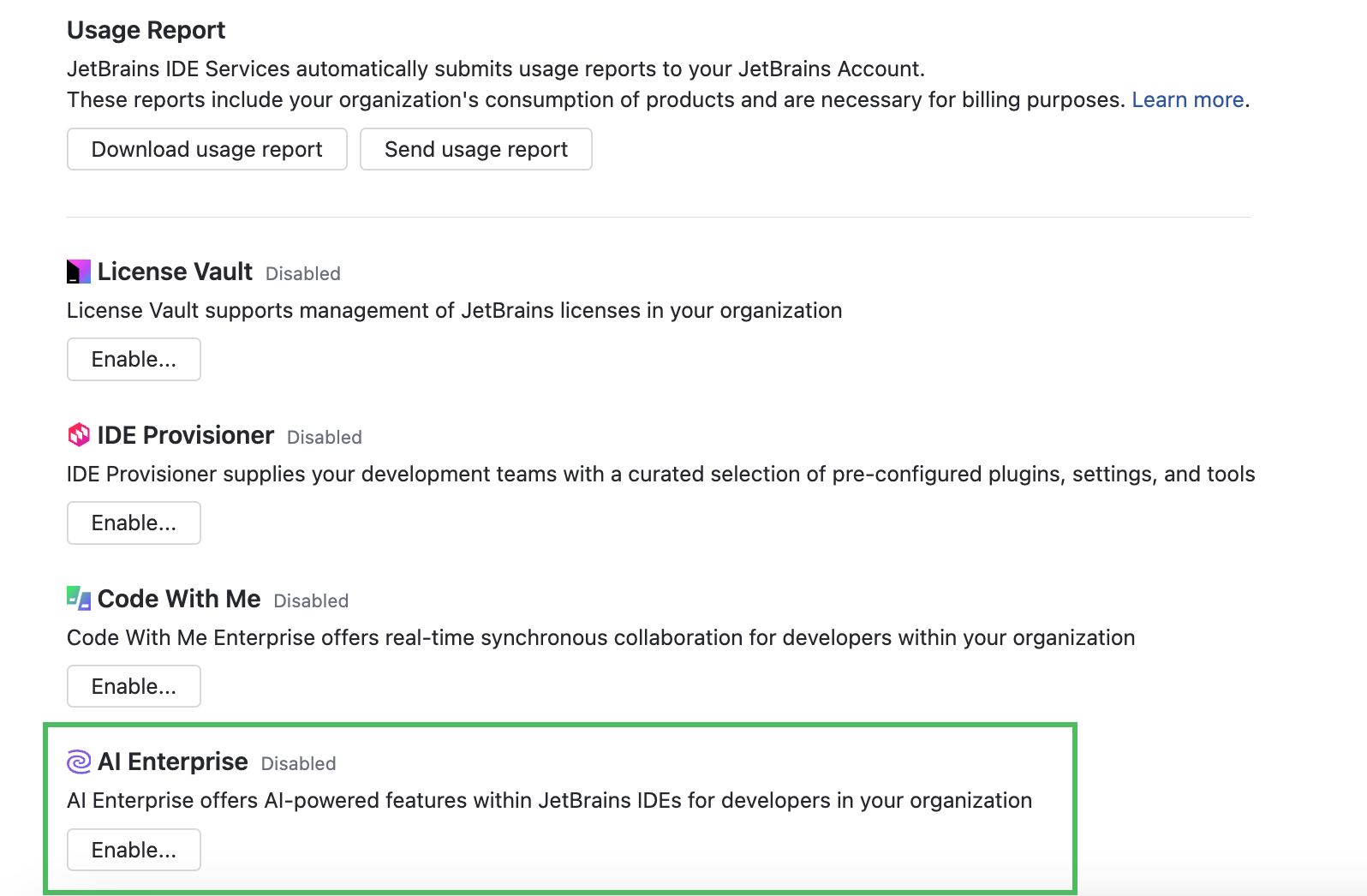The image size is (1367, 896).
Task: Click the IDE Provisioner description text
Action: (x=660, y=473)
